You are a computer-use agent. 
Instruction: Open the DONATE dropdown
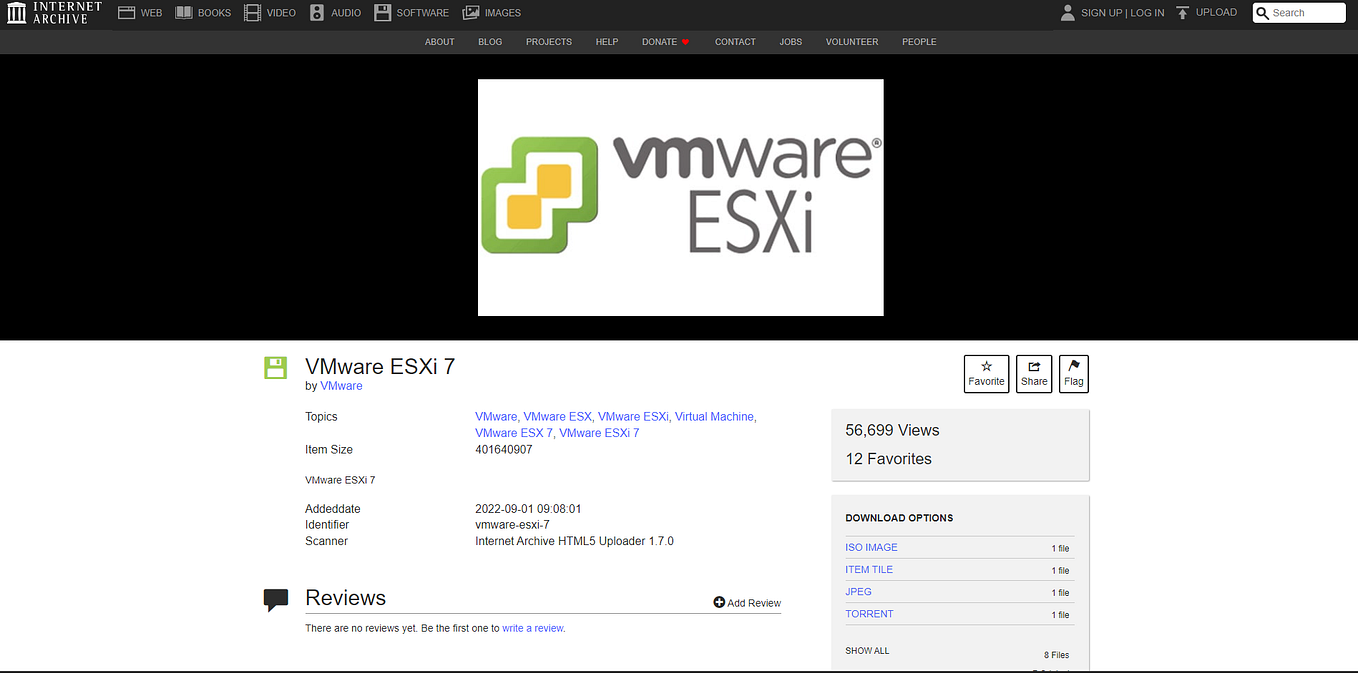pyautogui.click(x=664, y=42)
